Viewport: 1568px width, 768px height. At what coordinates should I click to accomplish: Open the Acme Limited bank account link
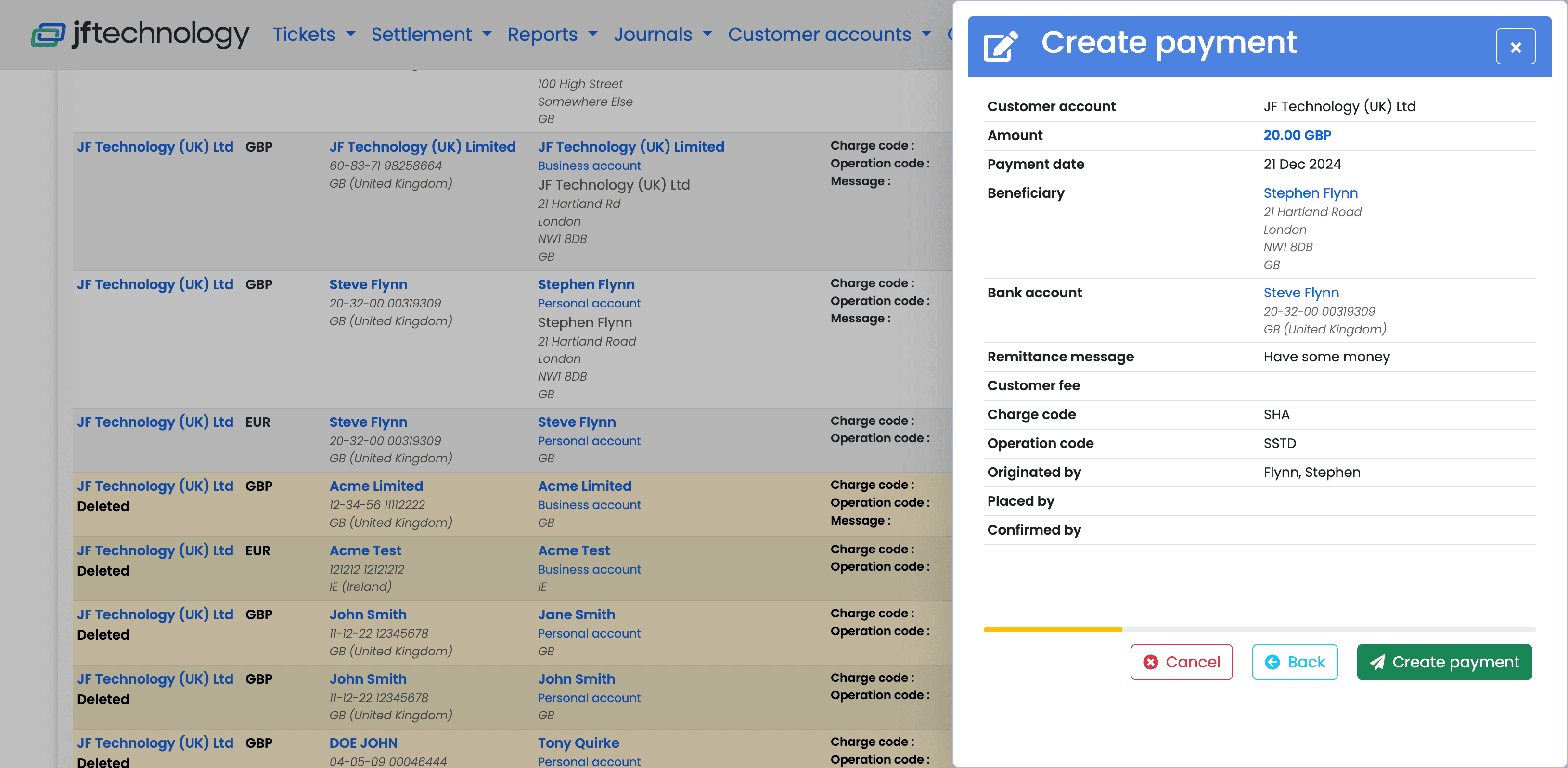point(375,486)
